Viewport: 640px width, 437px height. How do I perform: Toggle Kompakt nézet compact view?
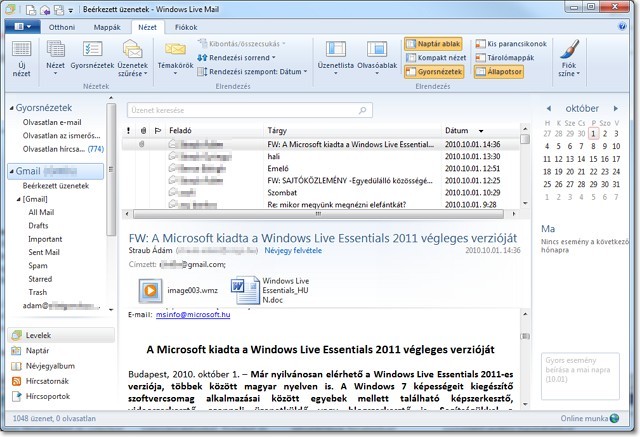[436, 58]
